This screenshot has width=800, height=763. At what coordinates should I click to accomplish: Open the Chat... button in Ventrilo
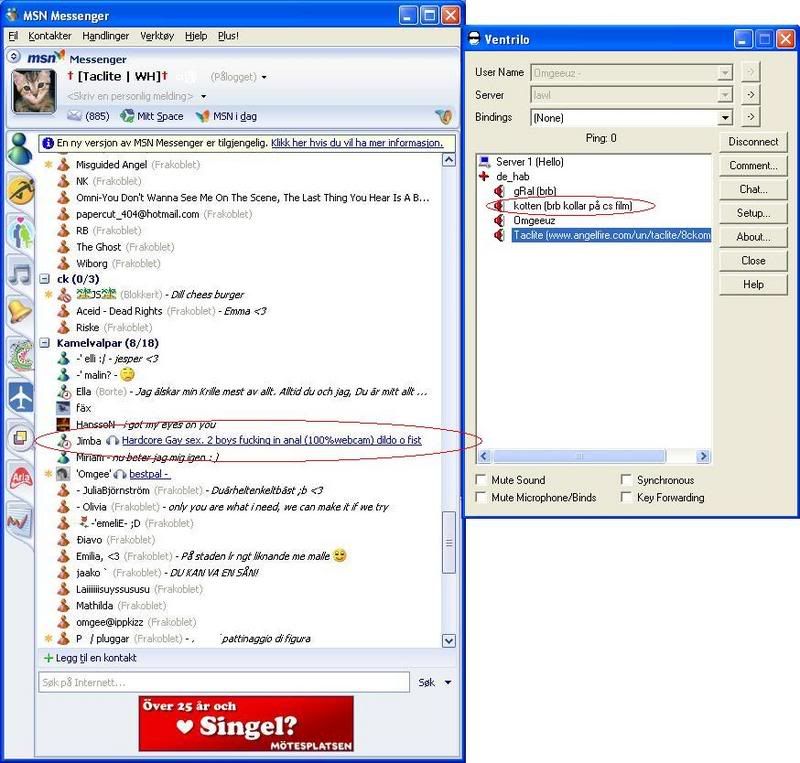(753, 189)
